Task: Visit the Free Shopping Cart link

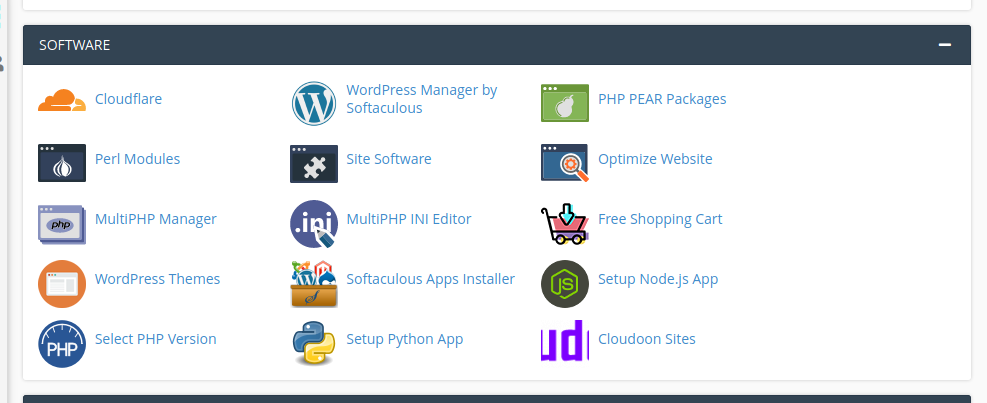Action: point(660,219)
